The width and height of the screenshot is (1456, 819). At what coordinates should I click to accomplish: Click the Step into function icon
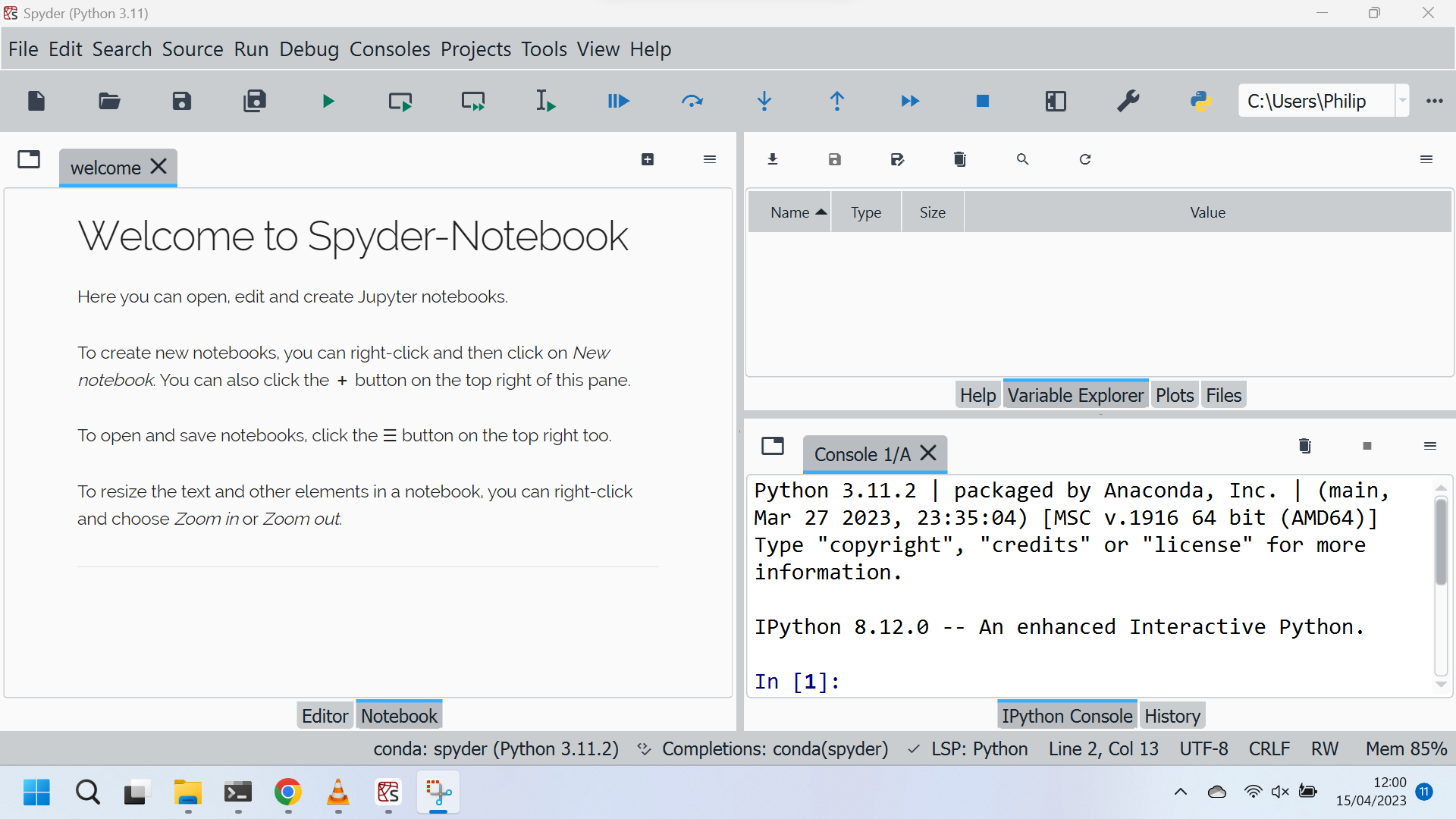pos(764,101)
